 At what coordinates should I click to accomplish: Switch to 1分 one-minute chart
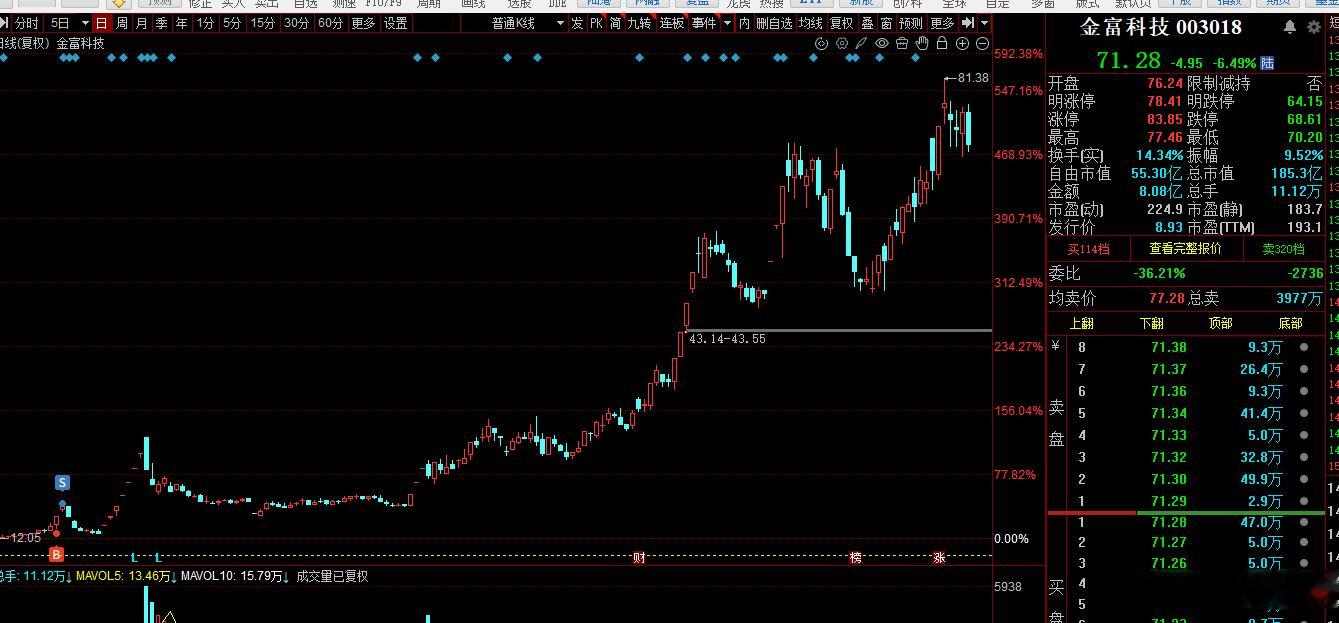point(205,23)
